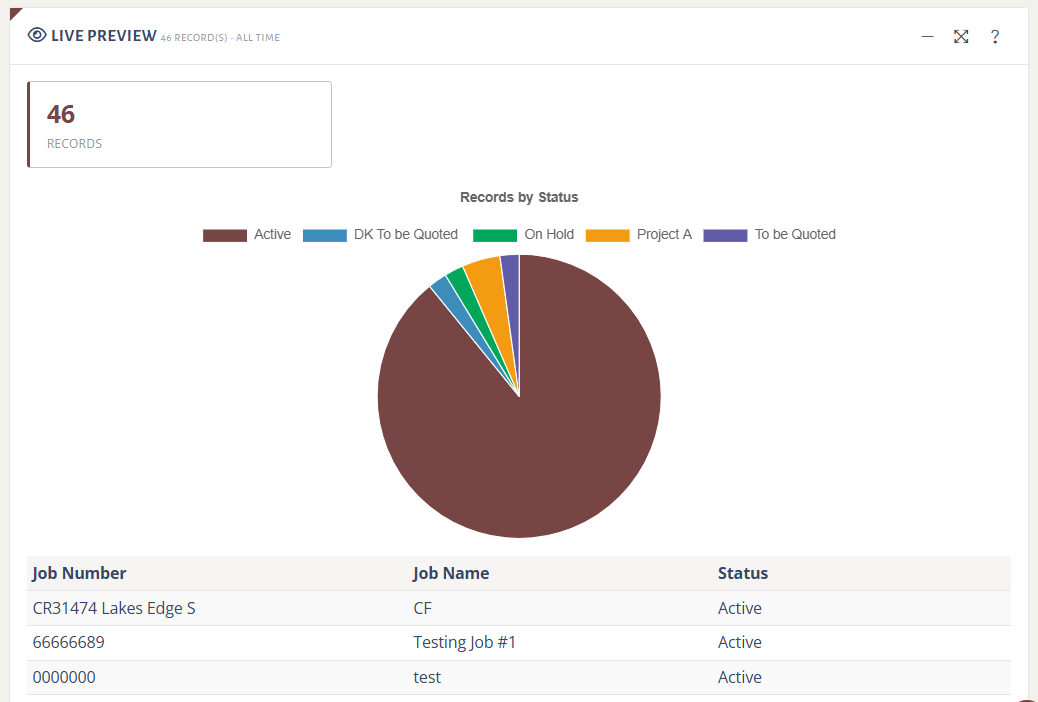Toggle Active series in chart legend

247,234
